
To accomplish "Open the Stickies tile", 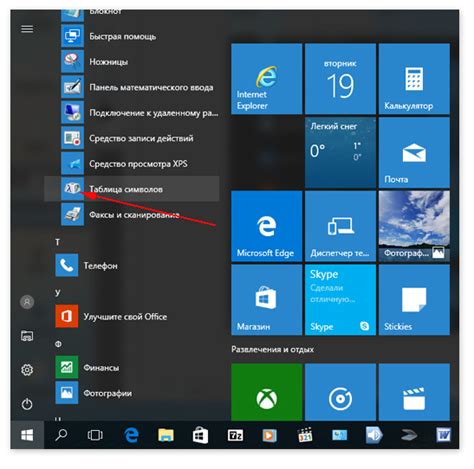I will click(x=414, y=300).
